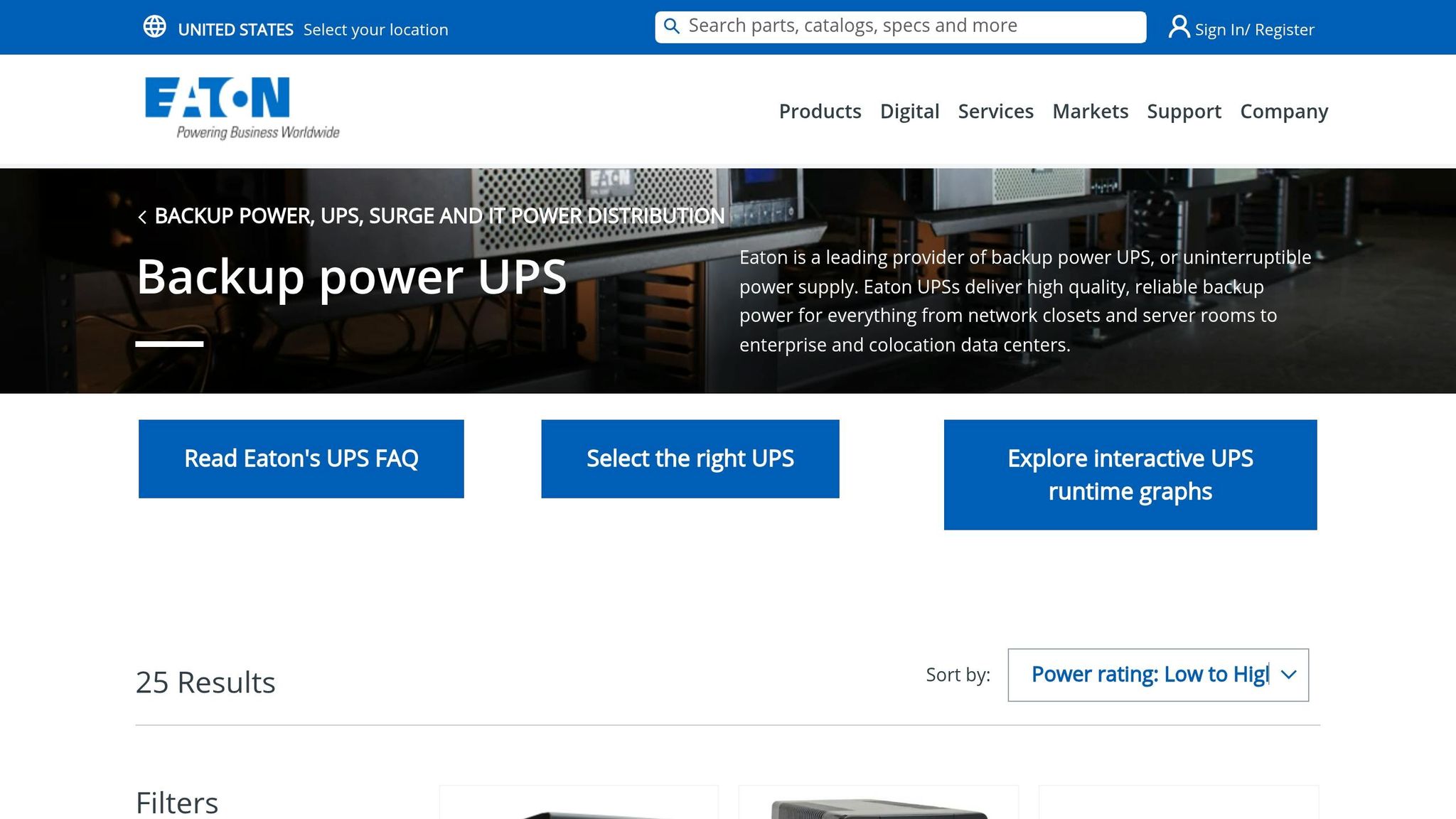The height and width of the screenshot is (819, 1456).
Task: Go back to Backup Power, UPS, Surge breadcrumb
Action: click(x=439, y=216)
